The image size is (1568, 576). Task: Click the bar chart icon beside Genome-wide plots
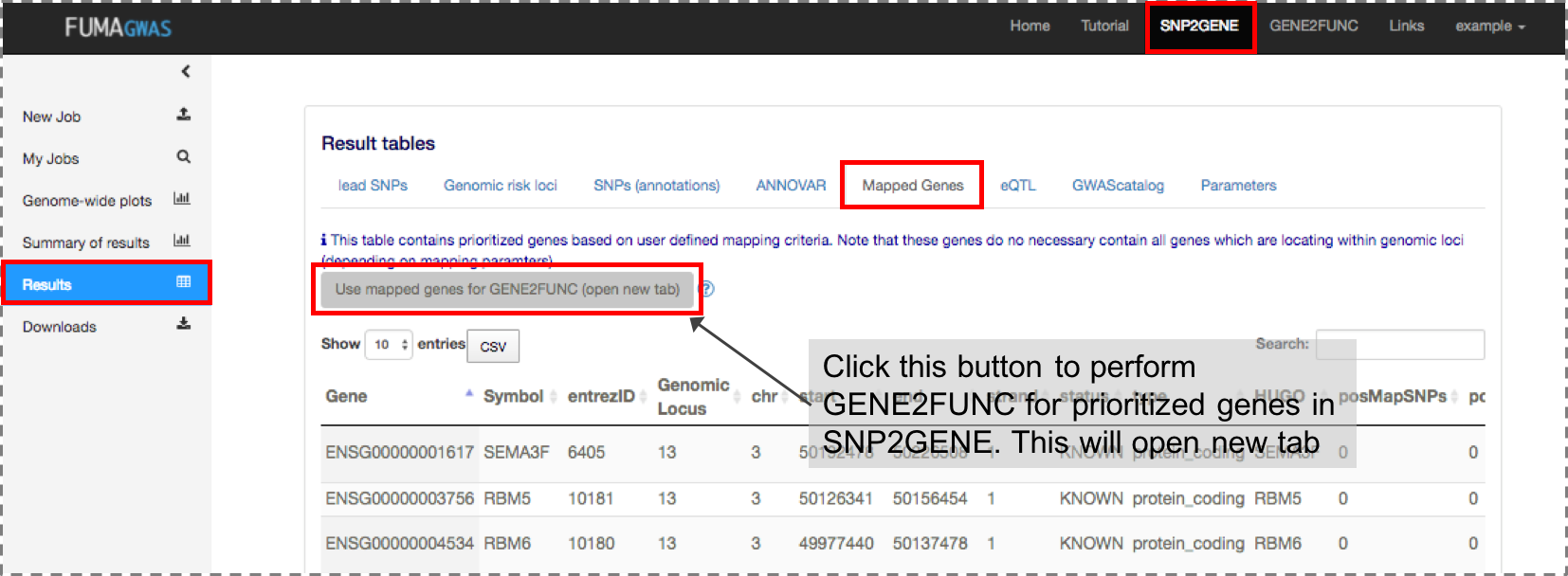pyautogui.click(x=182, y=199)
